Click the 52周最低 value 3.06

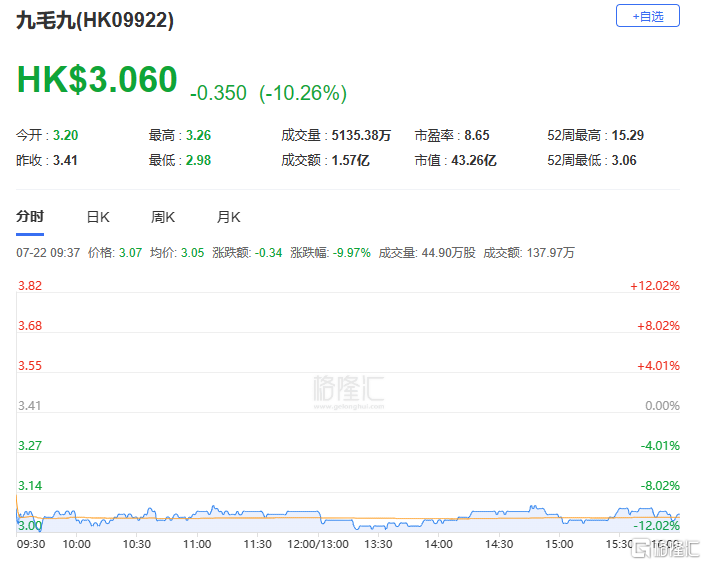[624, 160]
